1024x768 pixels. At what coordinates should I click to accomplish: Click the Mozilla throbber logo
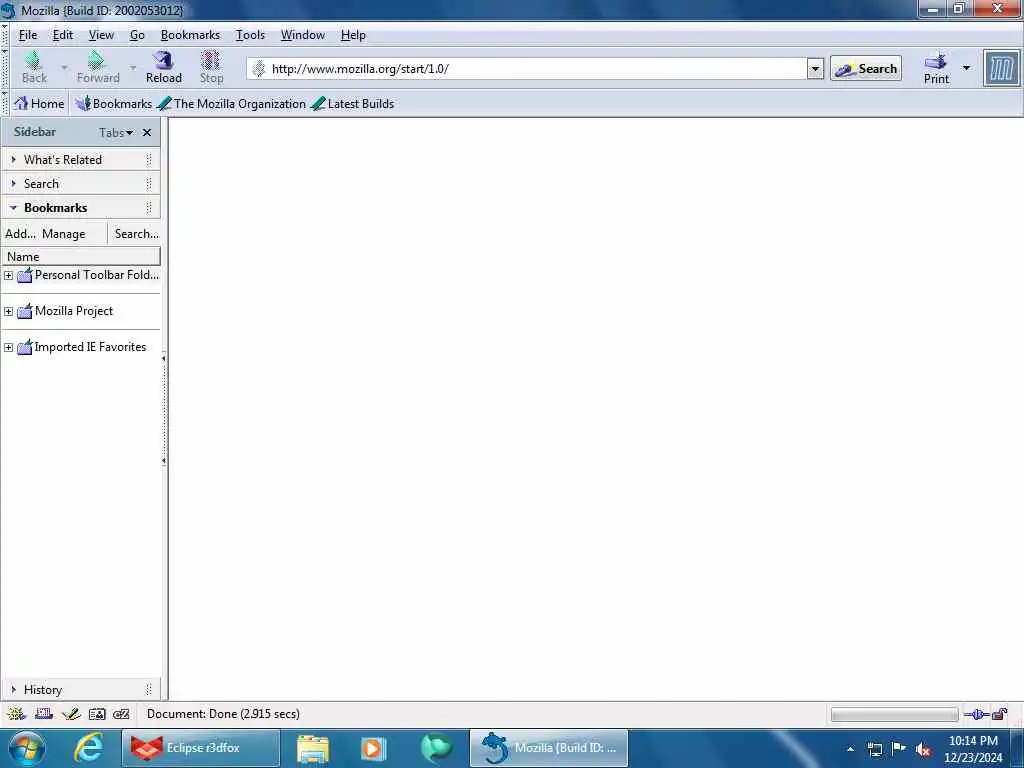click(x=1002, y=68)
